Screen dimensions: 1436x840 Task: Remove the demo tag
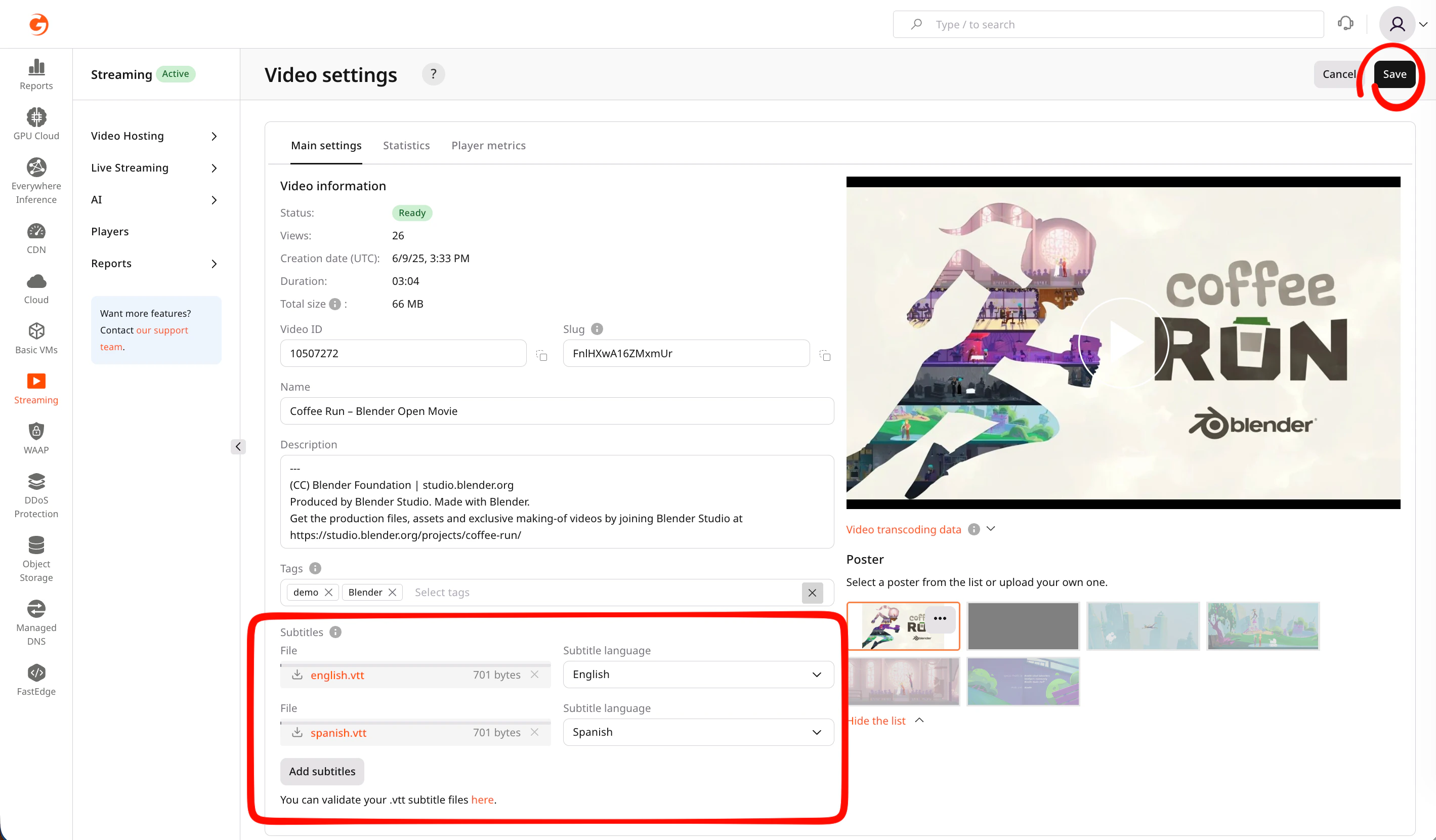[x=329, y=593]
